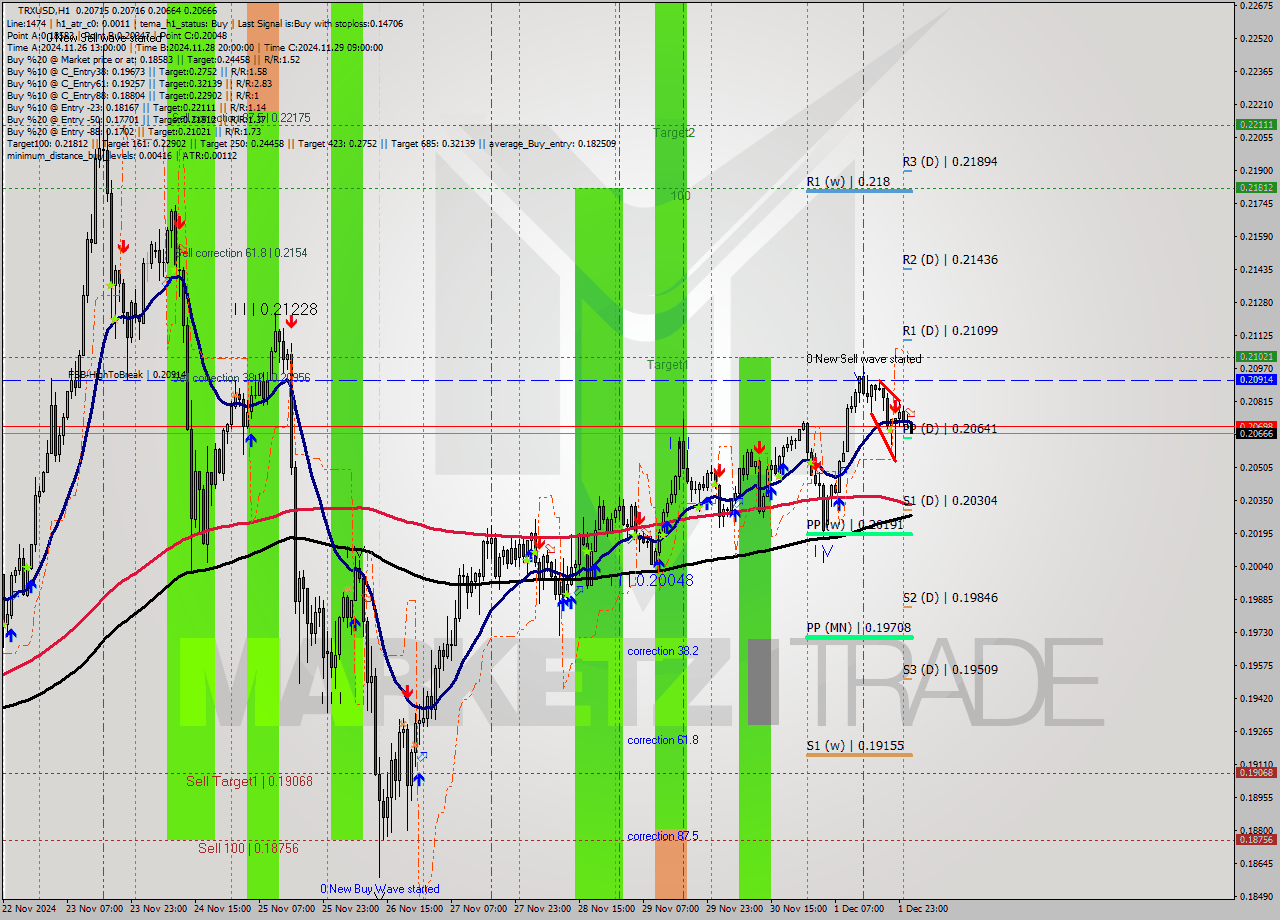Click the 'Target100: 0.21812' info line

[311, 143]
